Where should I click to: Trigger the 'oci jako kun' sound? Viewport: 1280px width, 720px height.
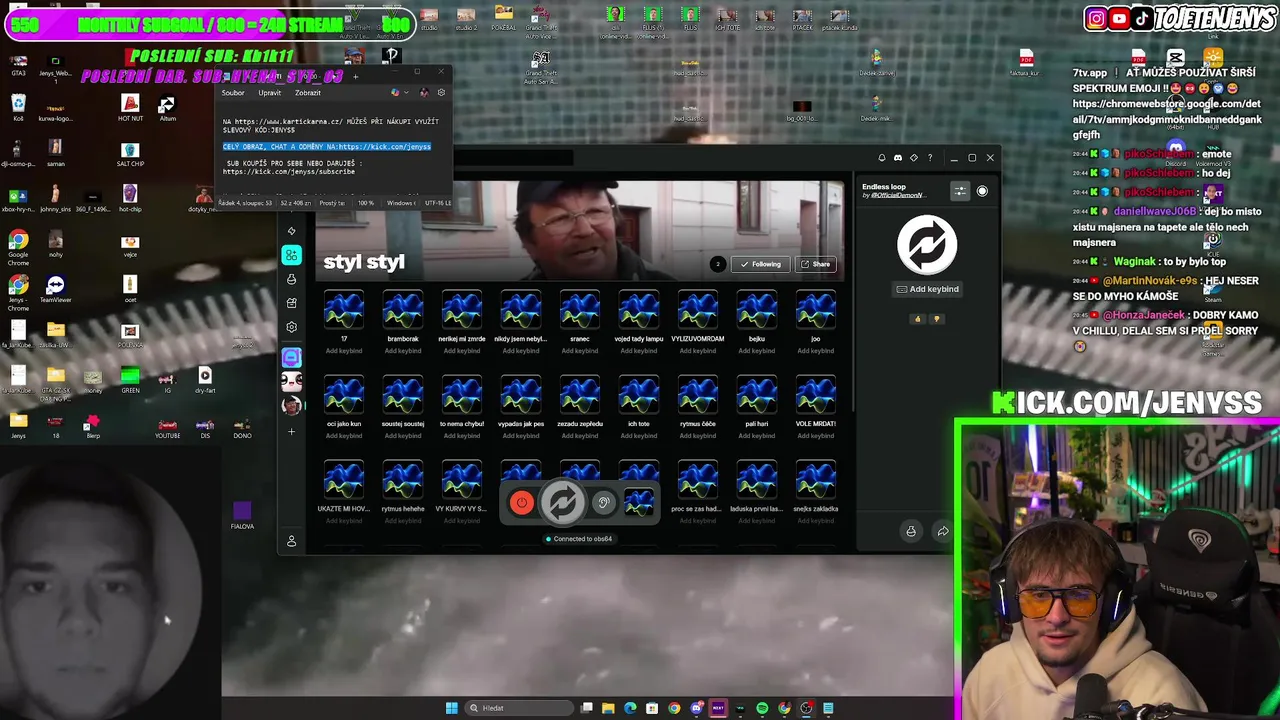tap(344, 395)
